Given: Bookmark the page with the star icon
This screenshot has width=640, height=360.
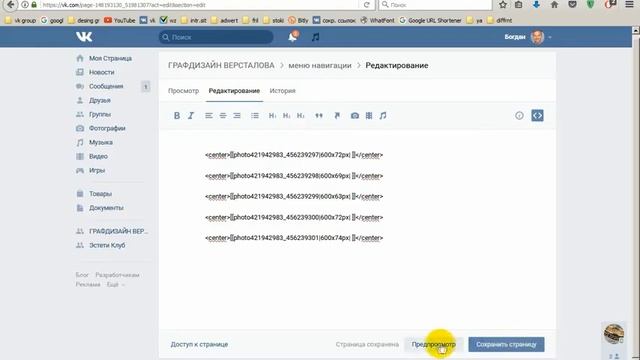Looking at the screenshot, I should (x=503, y=5).
